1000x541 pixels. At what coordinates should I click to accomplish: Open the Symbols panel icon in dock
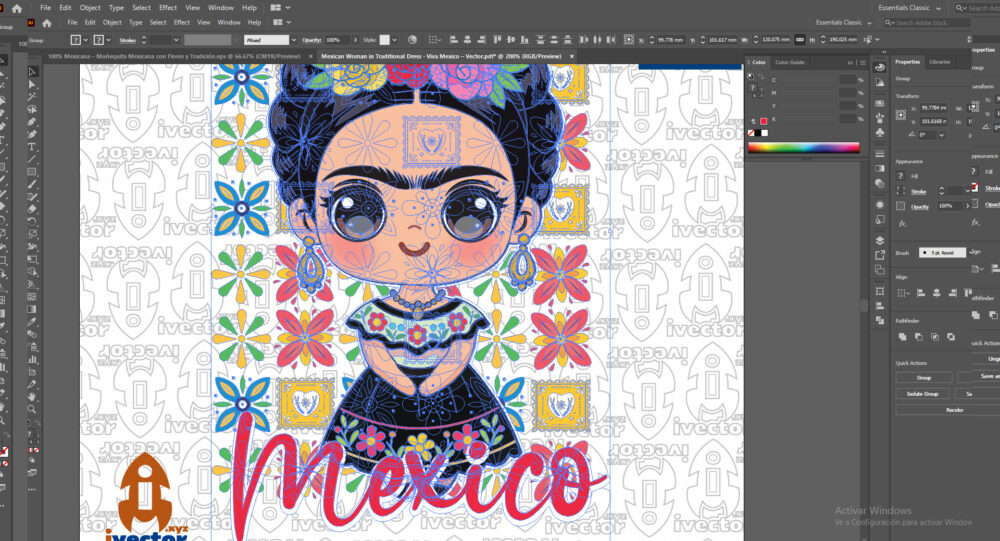[880, 133]
